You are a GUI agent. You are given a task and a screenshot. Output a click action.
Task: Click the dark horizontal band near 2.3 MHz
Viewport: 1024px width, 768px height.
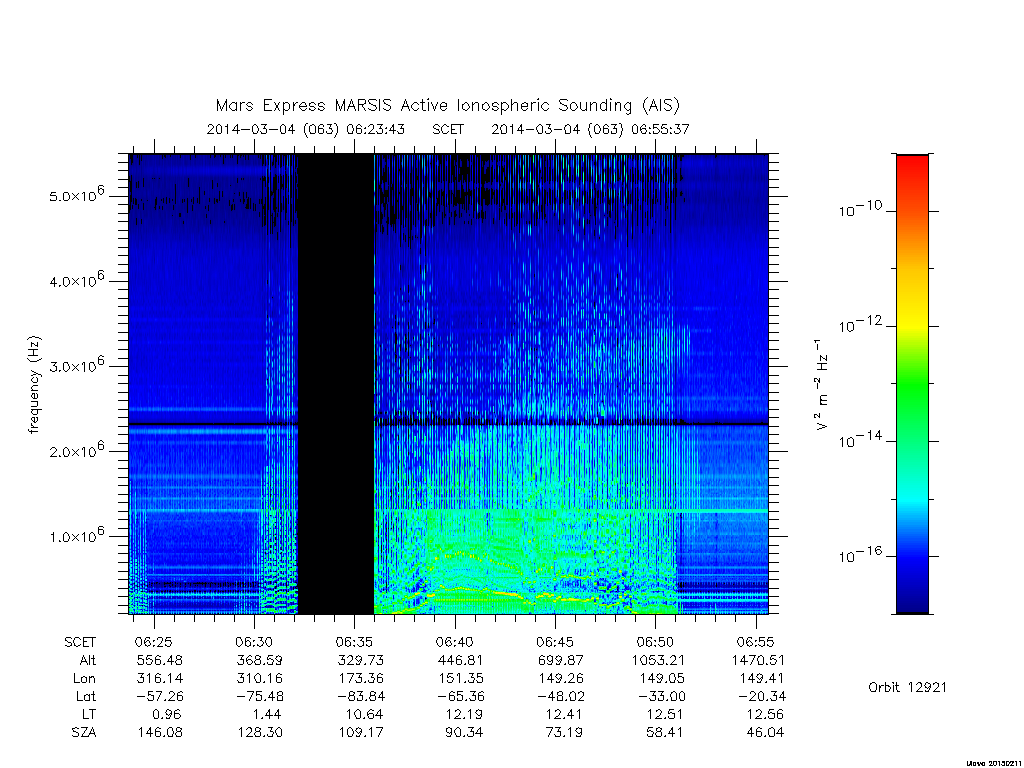tap(448, 424)
